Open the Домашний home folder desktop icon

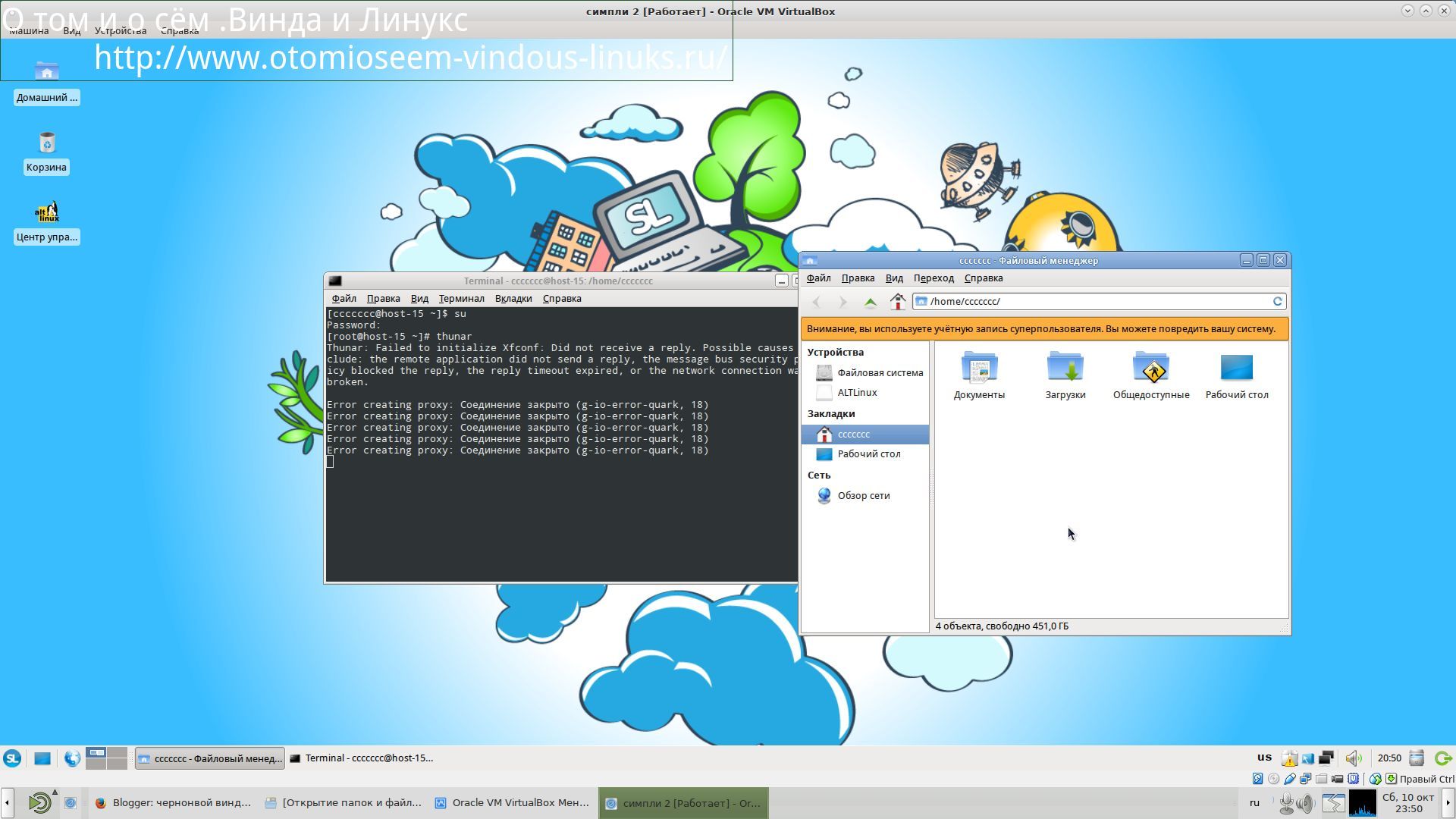coord(46,82)
